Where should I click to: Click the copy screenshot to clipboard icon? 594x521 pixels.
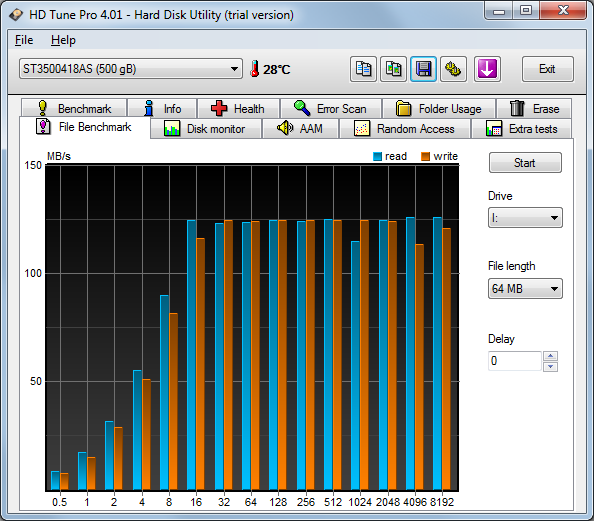click(x=393, y=69)
